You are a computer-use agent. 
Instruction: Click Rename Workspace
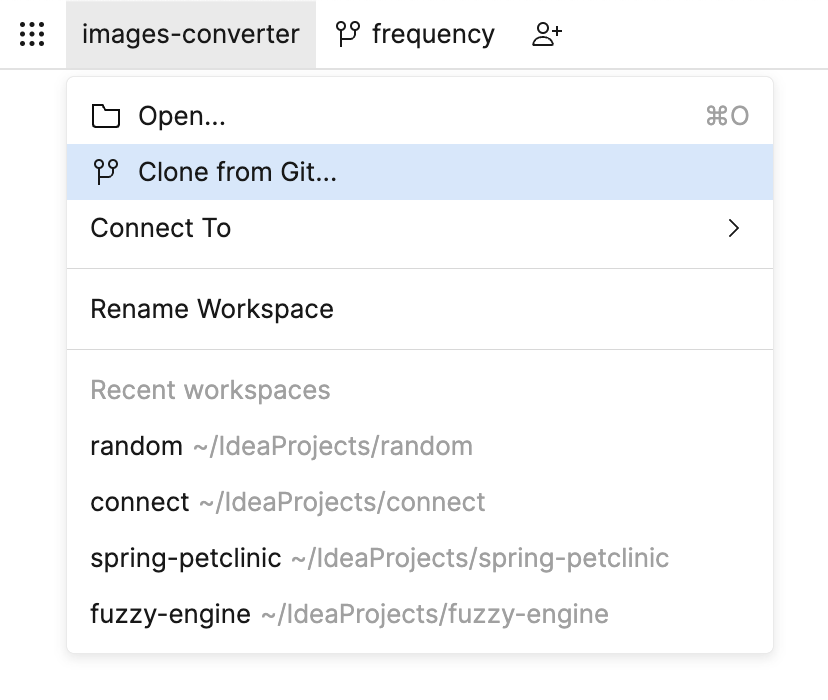[212, 309]
